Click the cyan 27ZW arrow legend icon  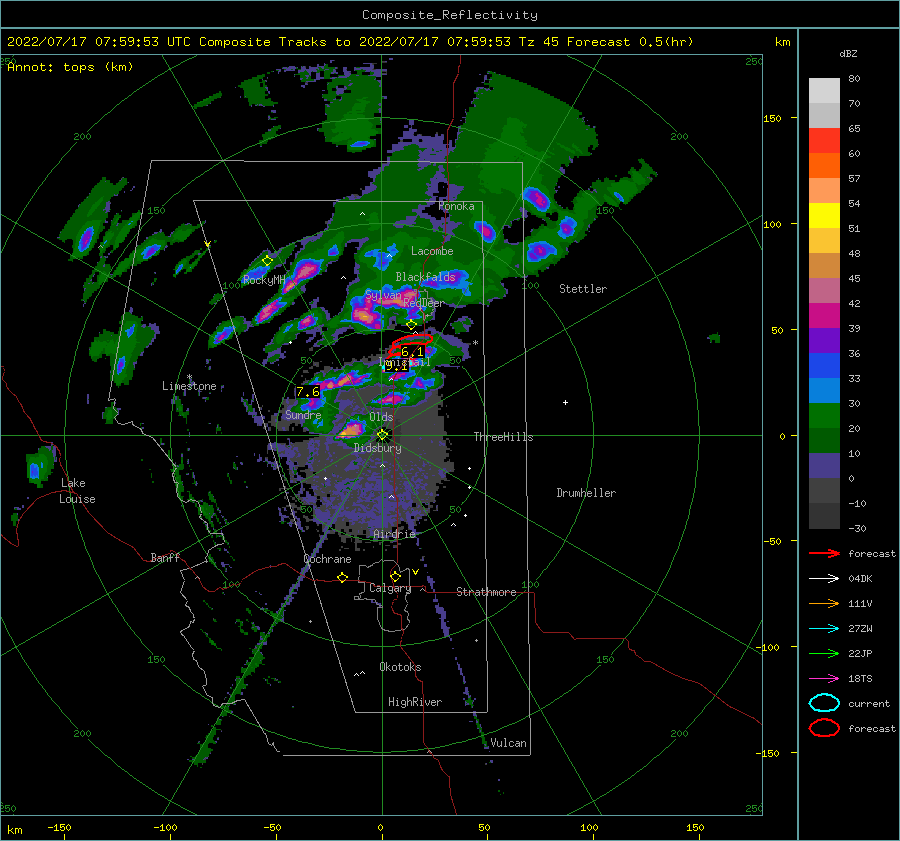[x=824, y=629]
